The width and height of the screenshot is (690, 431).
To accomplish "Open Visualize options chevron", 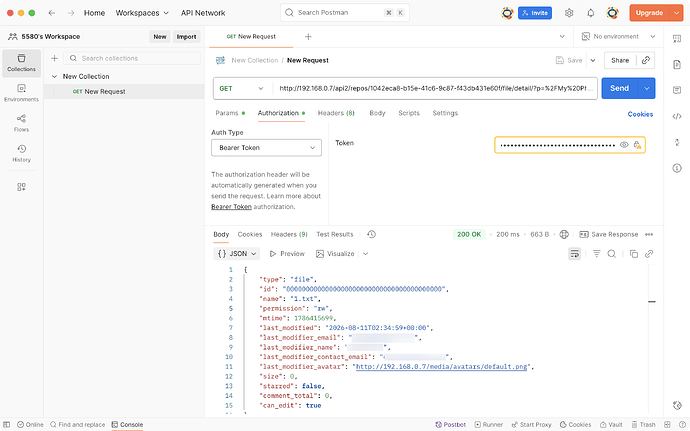I will click(x=365, y=254).
